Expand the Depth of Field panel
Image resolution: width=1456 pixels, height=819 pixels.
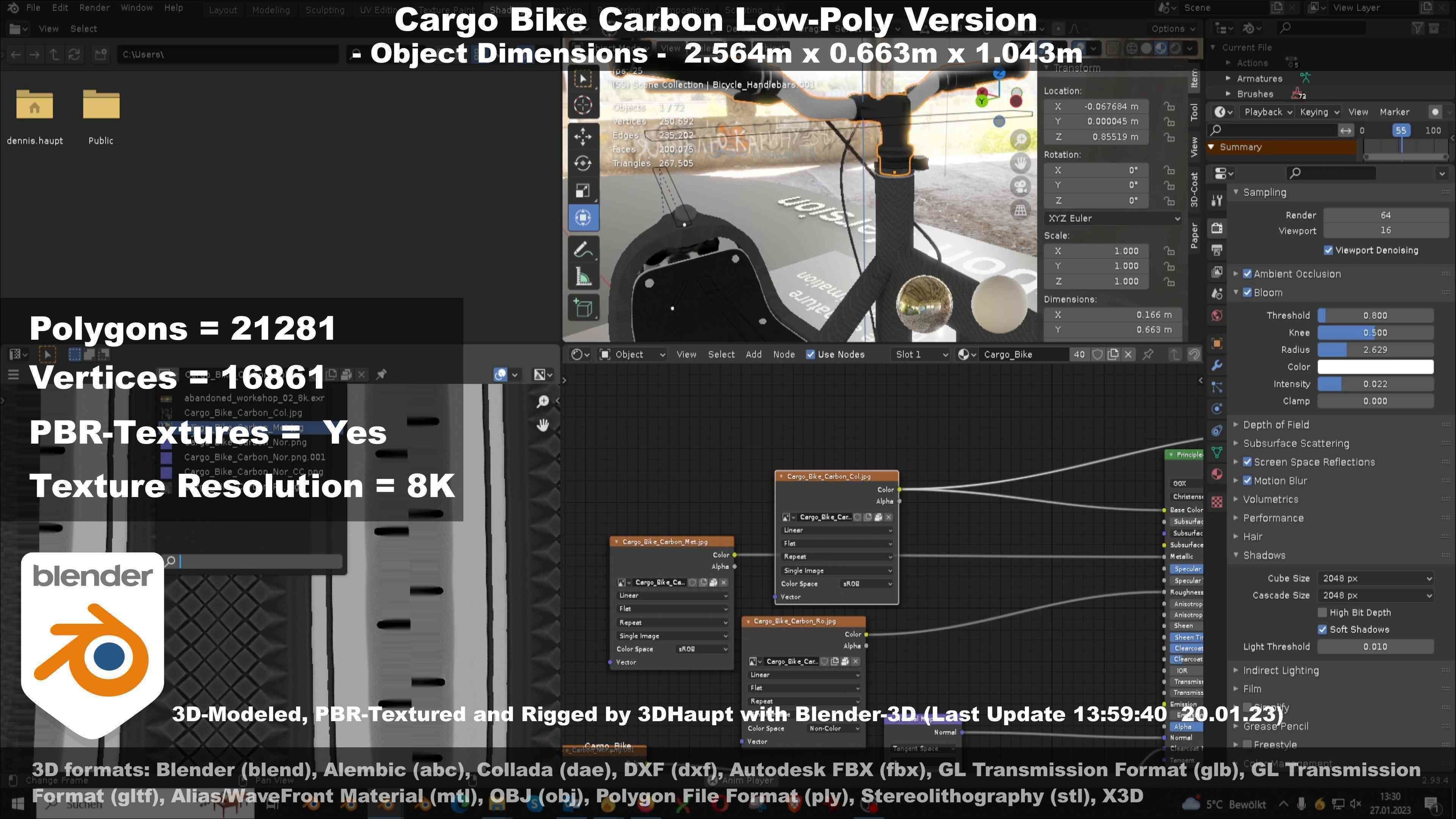click(x=1276, y=425)
